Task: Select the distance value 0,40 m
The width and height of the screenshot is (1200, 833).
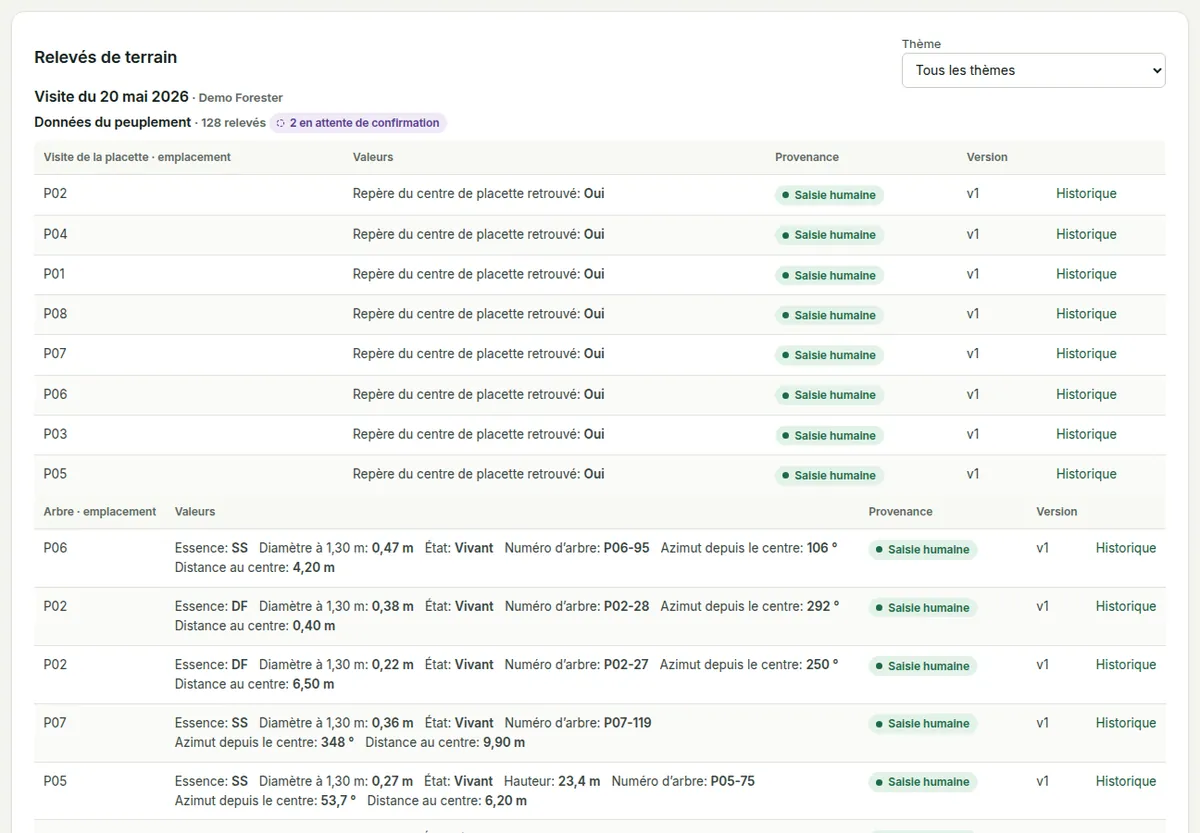Action: [314, 626]
